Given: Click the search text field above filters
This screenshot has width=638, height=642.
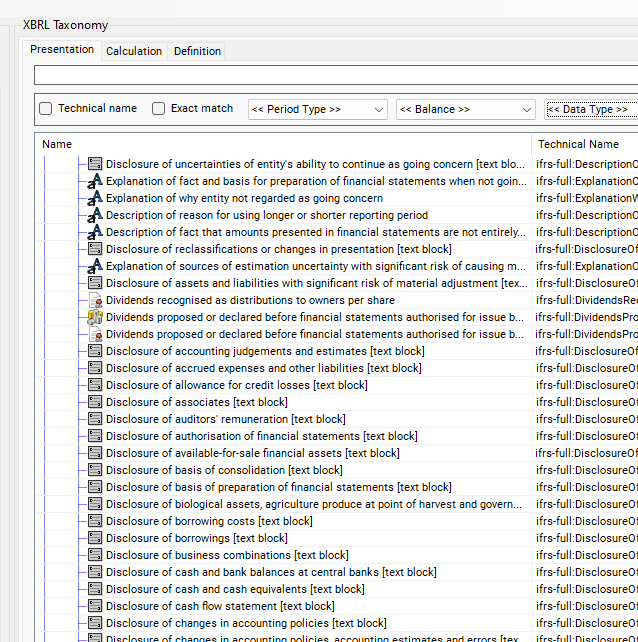Looking at the screenshot, I should tap(335, 75).
